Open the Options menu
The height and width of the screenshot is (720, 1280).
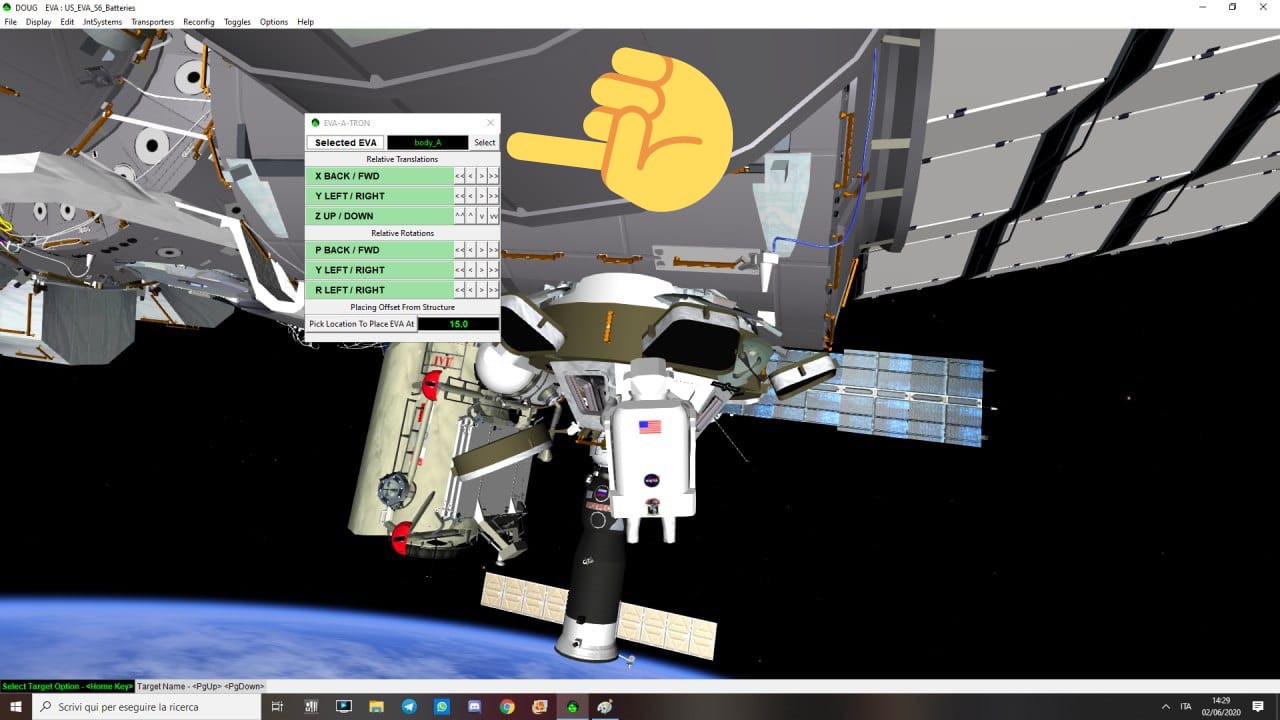[273, 22]
